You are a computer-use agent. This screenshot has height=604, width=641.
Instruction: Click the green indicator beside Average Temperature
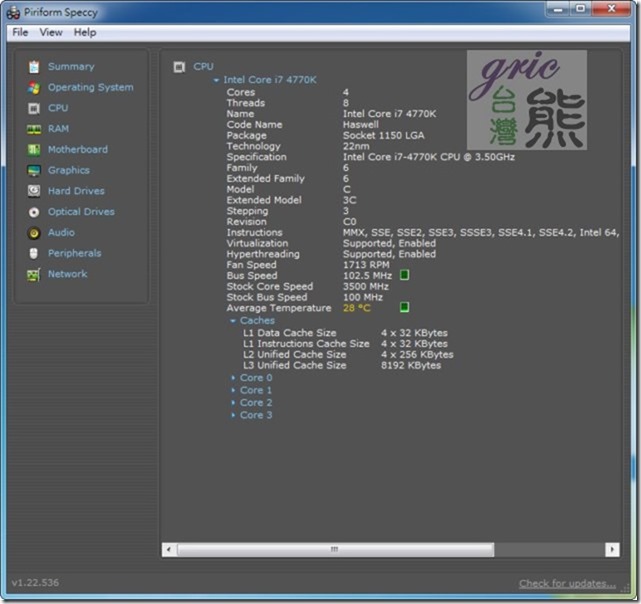[404, 308]
